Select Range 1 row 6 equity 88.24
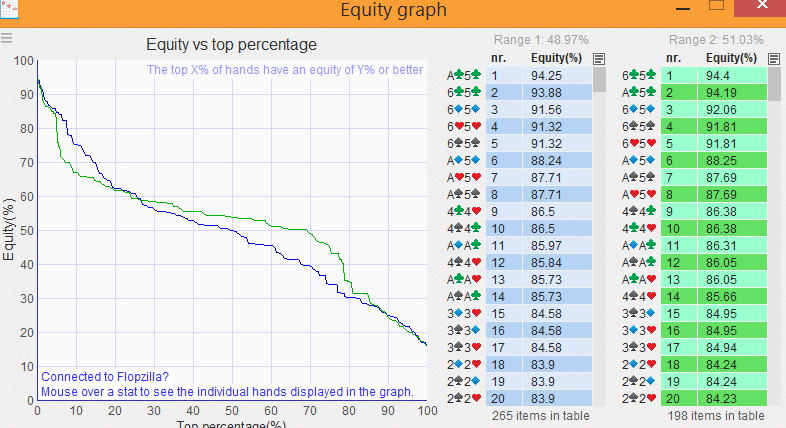Screen dimensions: 786x428 point(557,161)
